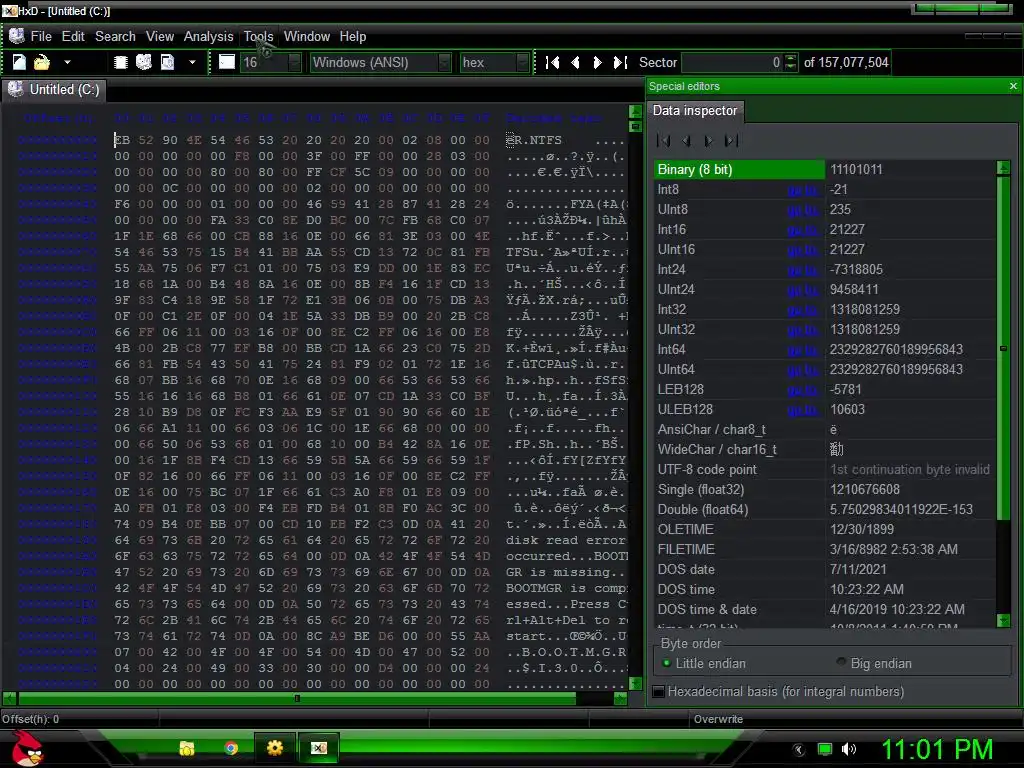Viewport: 1024px width, 768px height.
Task: Click the New file icon
Action: 20,62
